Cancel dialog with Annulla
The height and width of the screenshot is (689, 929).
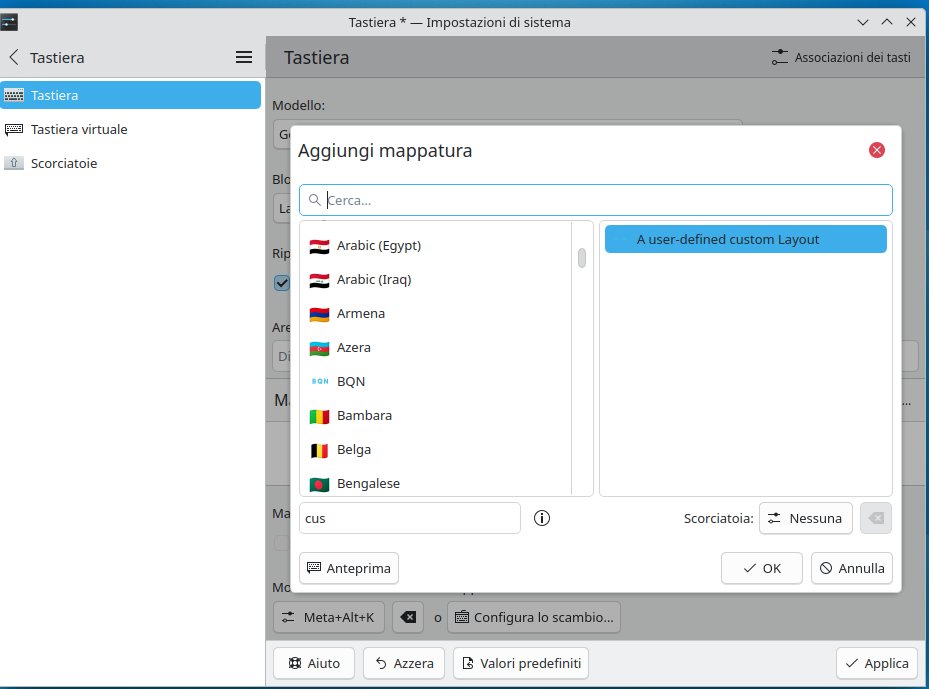(x=851, y=568)
